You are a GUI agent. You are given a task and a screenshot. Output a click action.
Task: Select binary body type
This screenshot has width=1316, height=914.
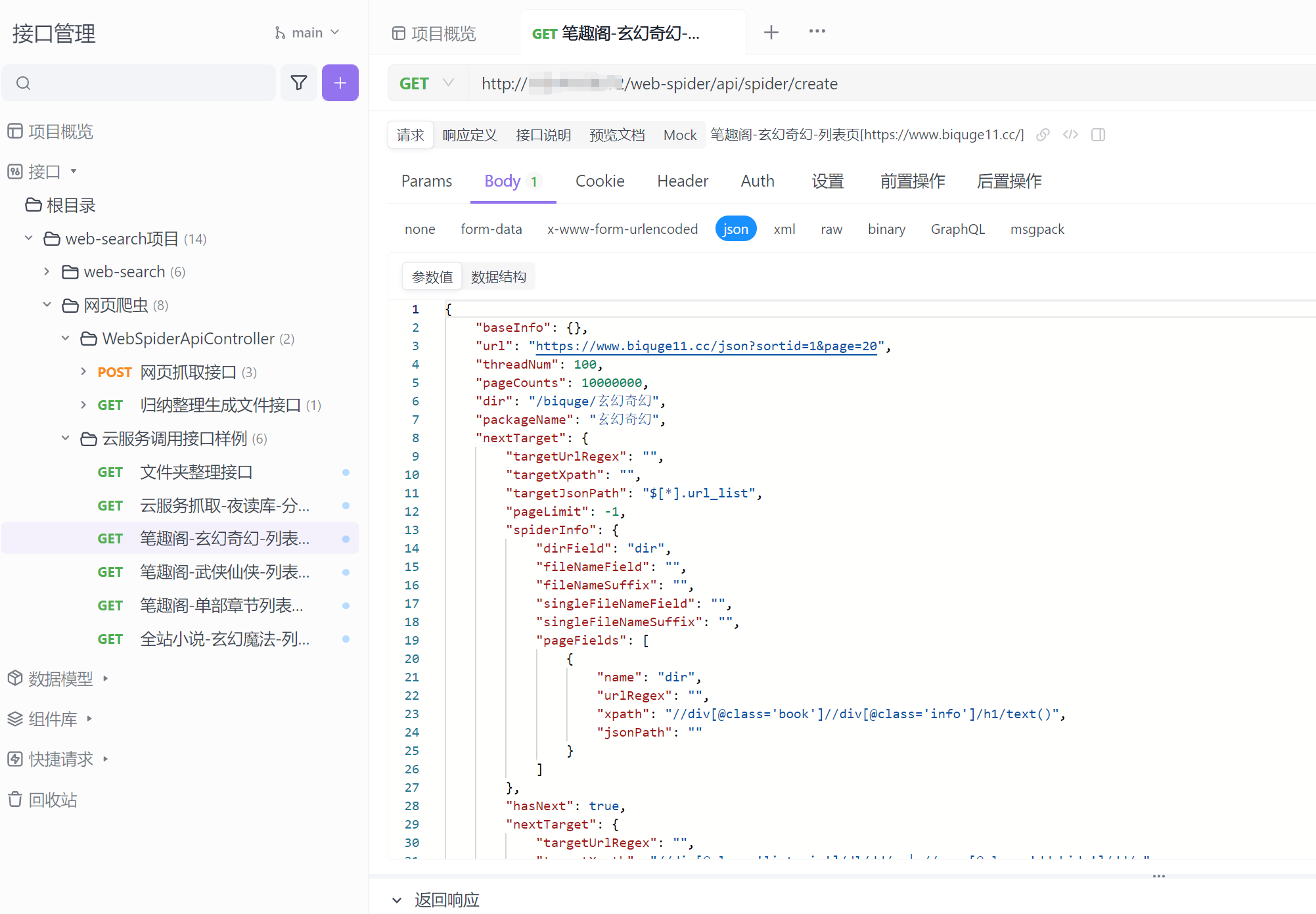(x=886, y=229)
